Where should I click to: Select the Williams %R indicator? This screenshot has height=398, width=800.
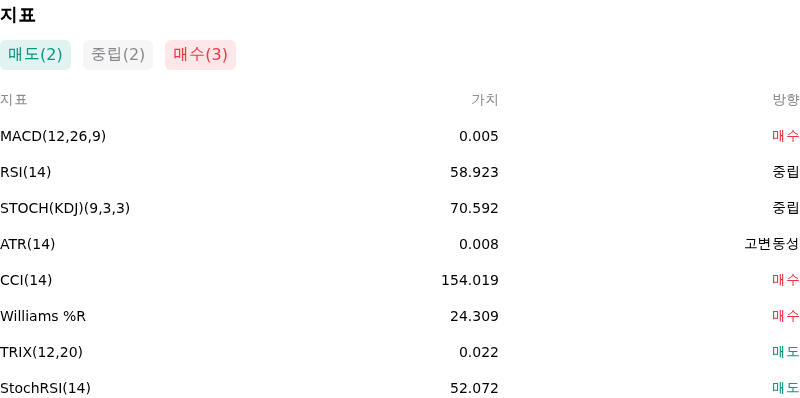point(43,316)
